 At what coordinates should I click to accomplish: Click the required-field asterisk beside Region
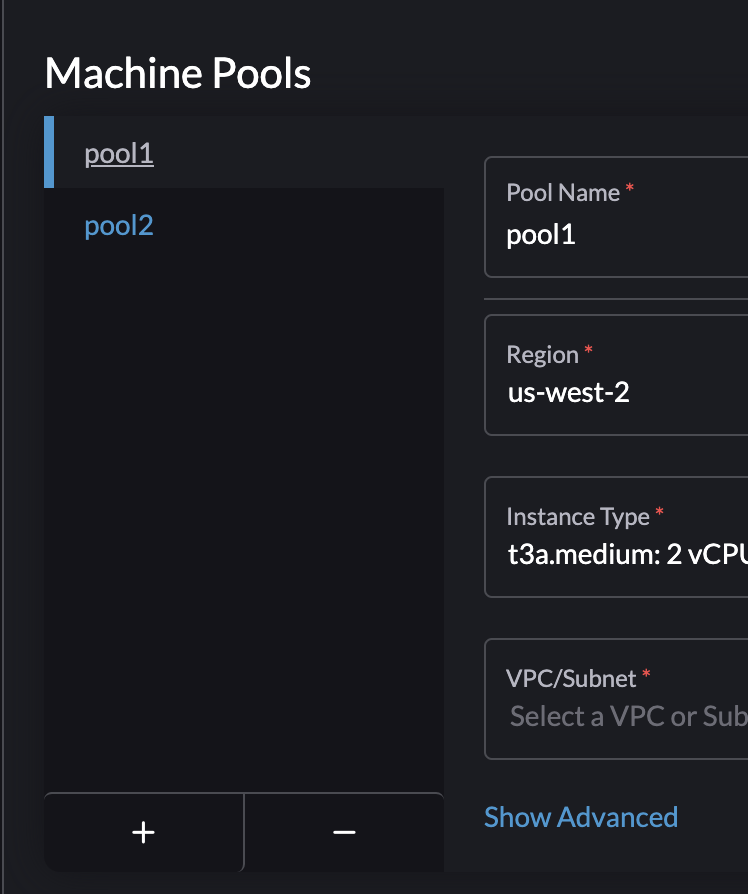[588, 348]
